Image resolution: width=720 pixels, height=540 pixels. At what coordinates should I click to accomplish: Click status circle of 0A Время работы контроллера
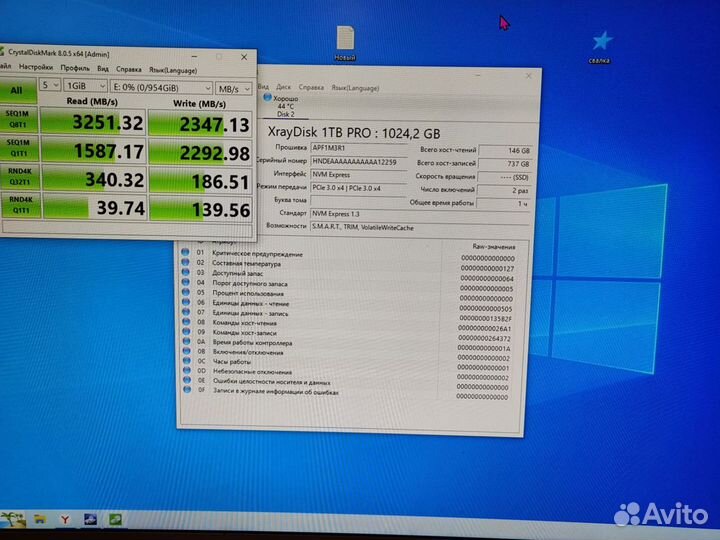(186, 342)
